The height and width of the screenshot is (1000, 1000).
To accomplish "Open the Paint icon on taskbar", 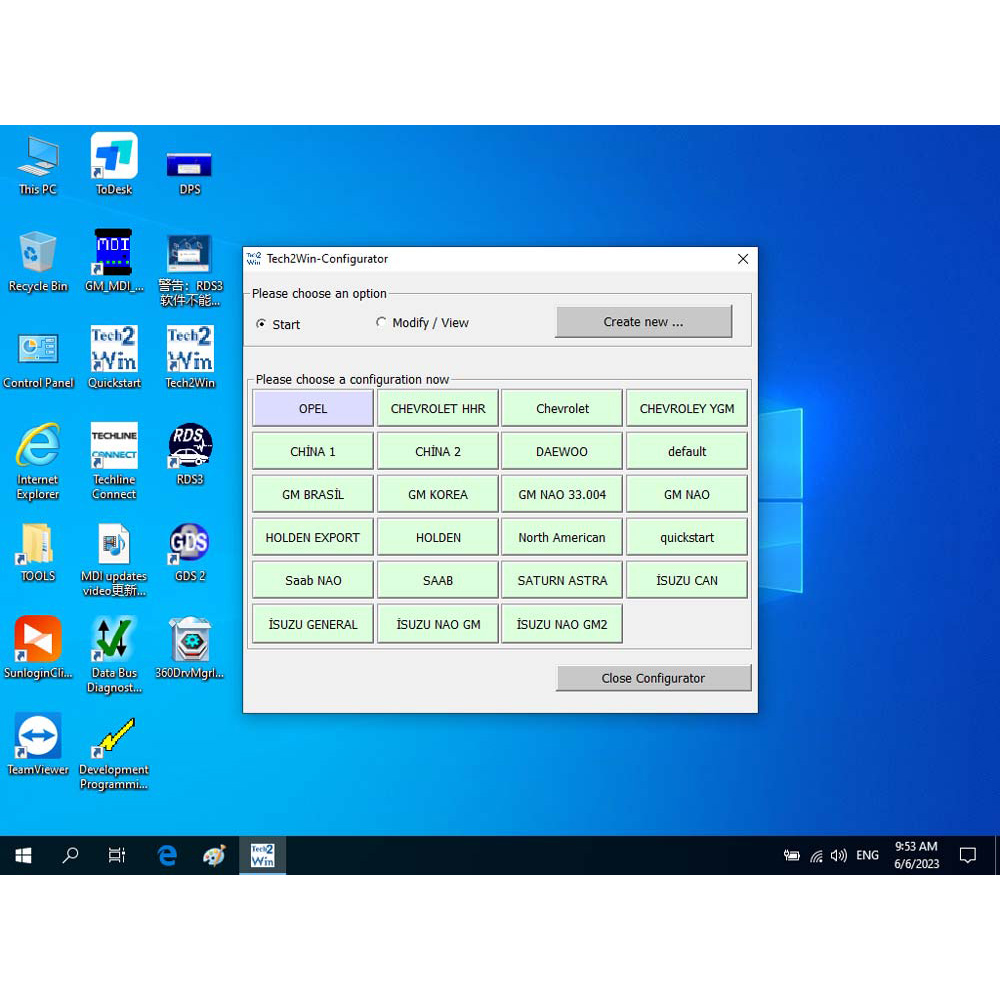I will 214,855.
